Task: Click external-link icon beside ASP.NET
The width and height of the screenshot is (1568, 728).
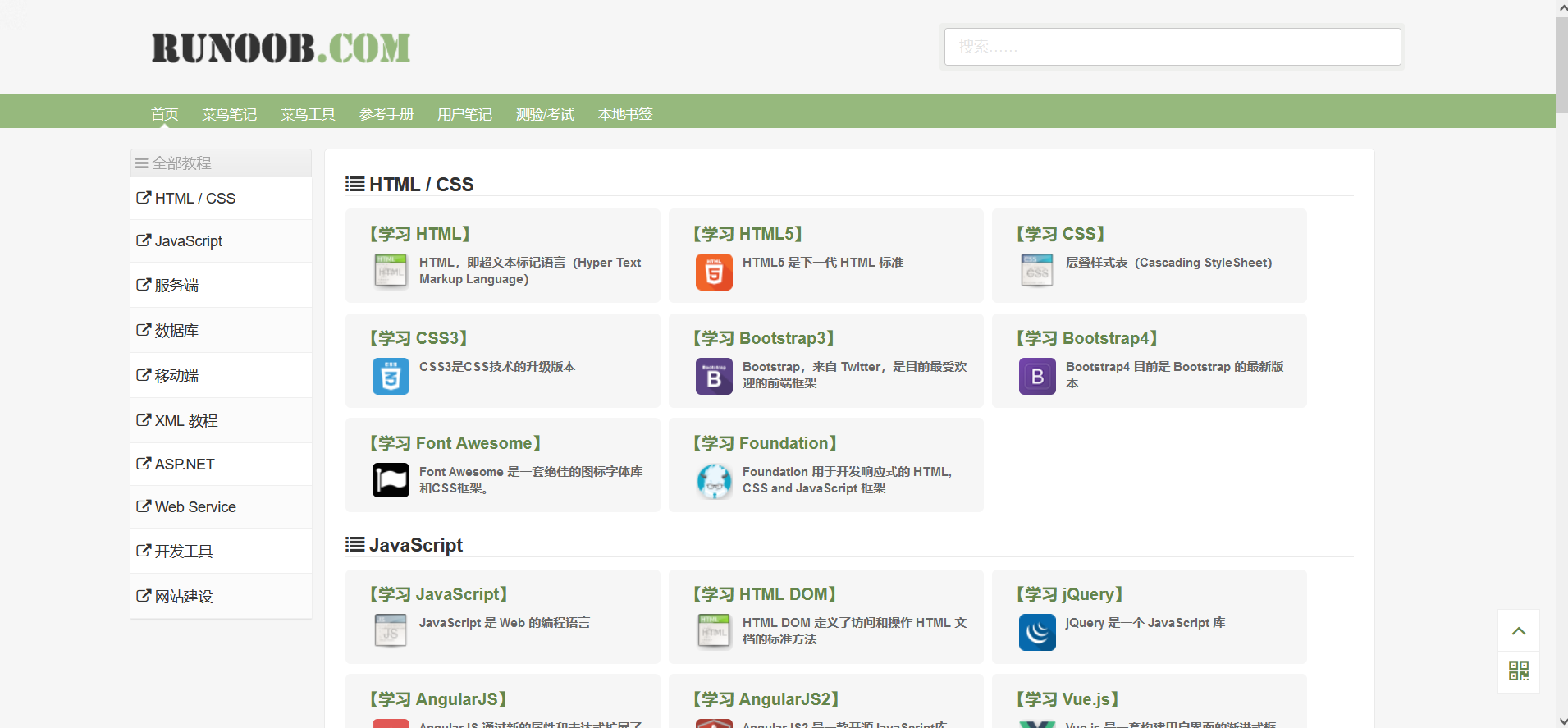Action: 144,464
